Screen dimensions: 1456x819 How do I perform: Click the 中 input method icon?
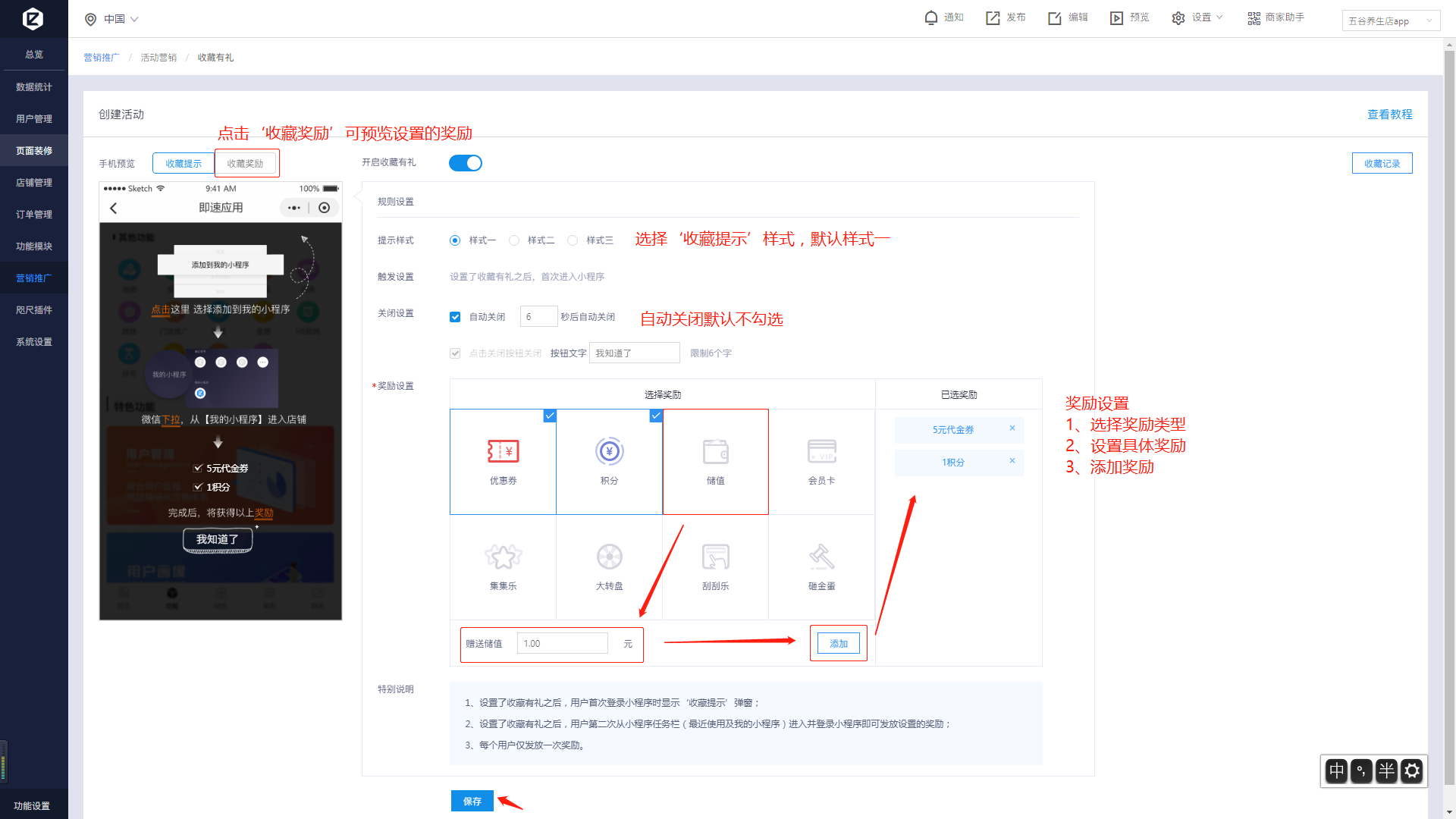coord(1336,771)
